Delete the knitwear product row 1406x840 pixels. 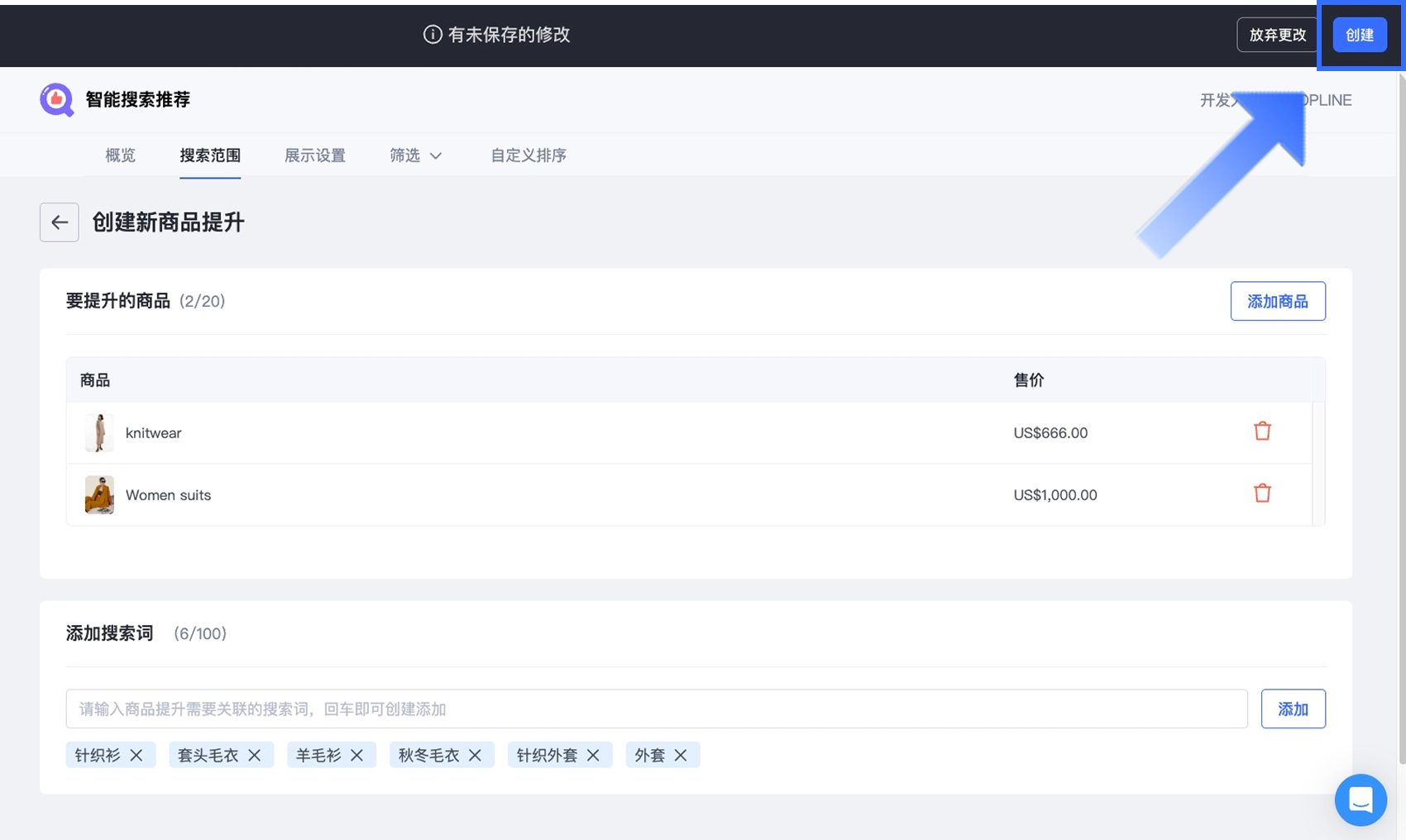(x=1262, y=432)
